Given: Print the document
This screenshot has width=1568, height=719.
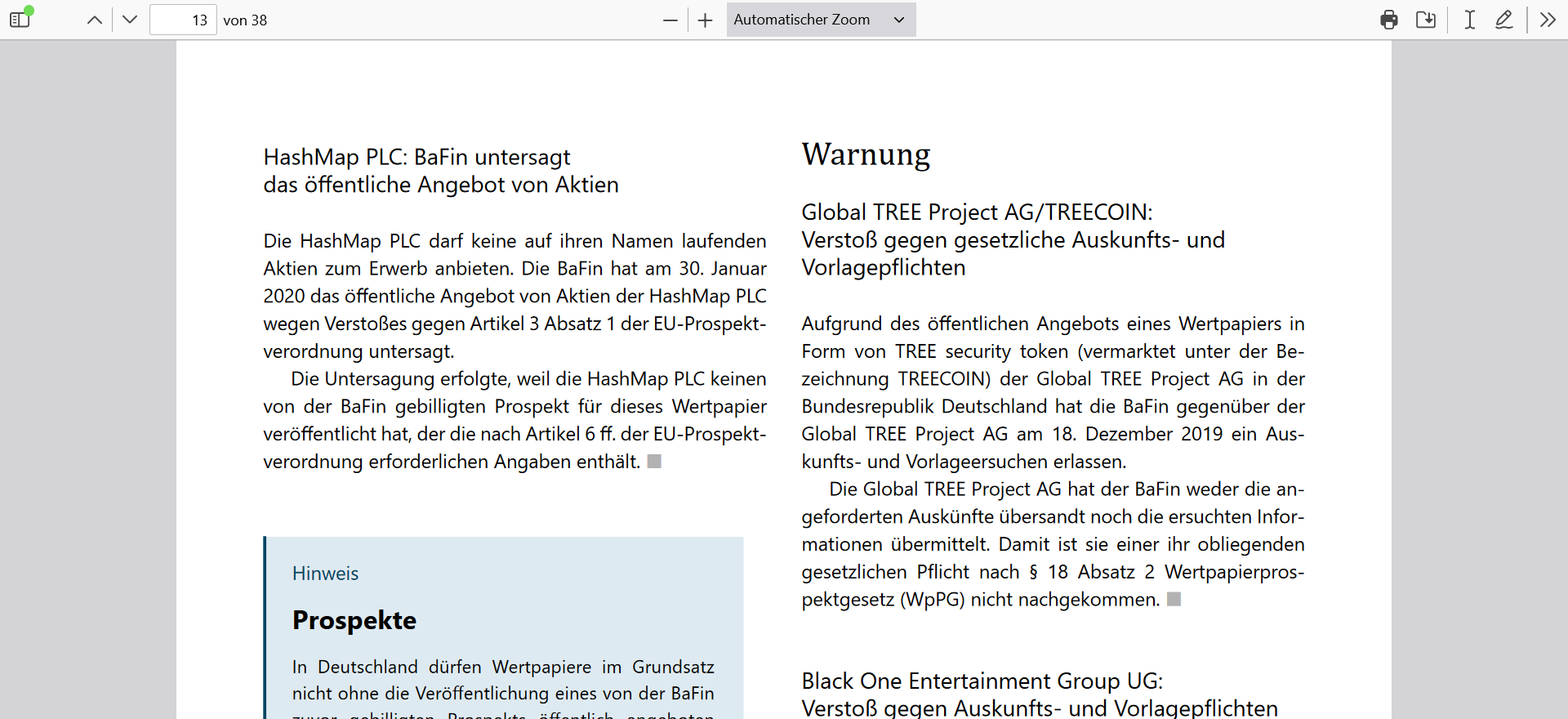Looking at the screenshot, I should coord(1388,20).
